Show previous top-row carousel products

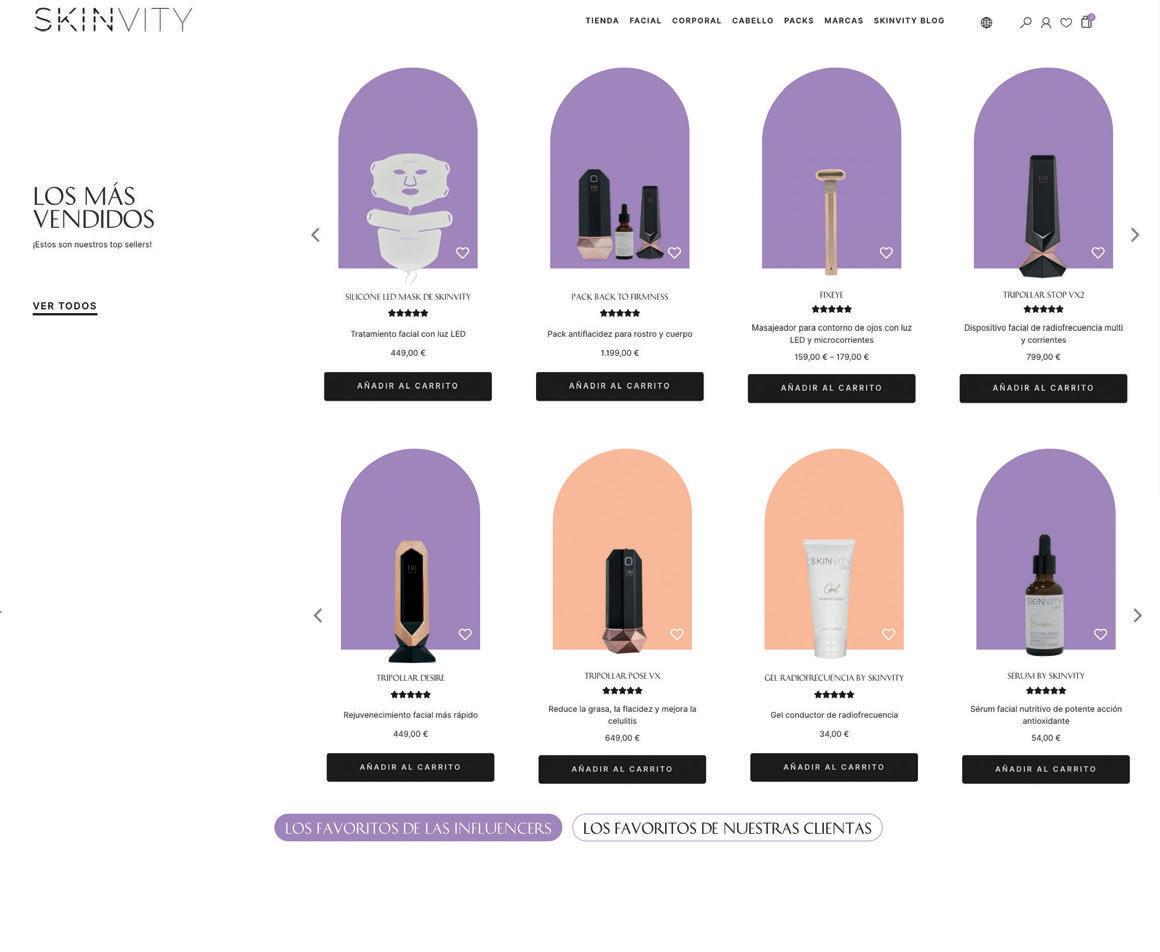315,234
